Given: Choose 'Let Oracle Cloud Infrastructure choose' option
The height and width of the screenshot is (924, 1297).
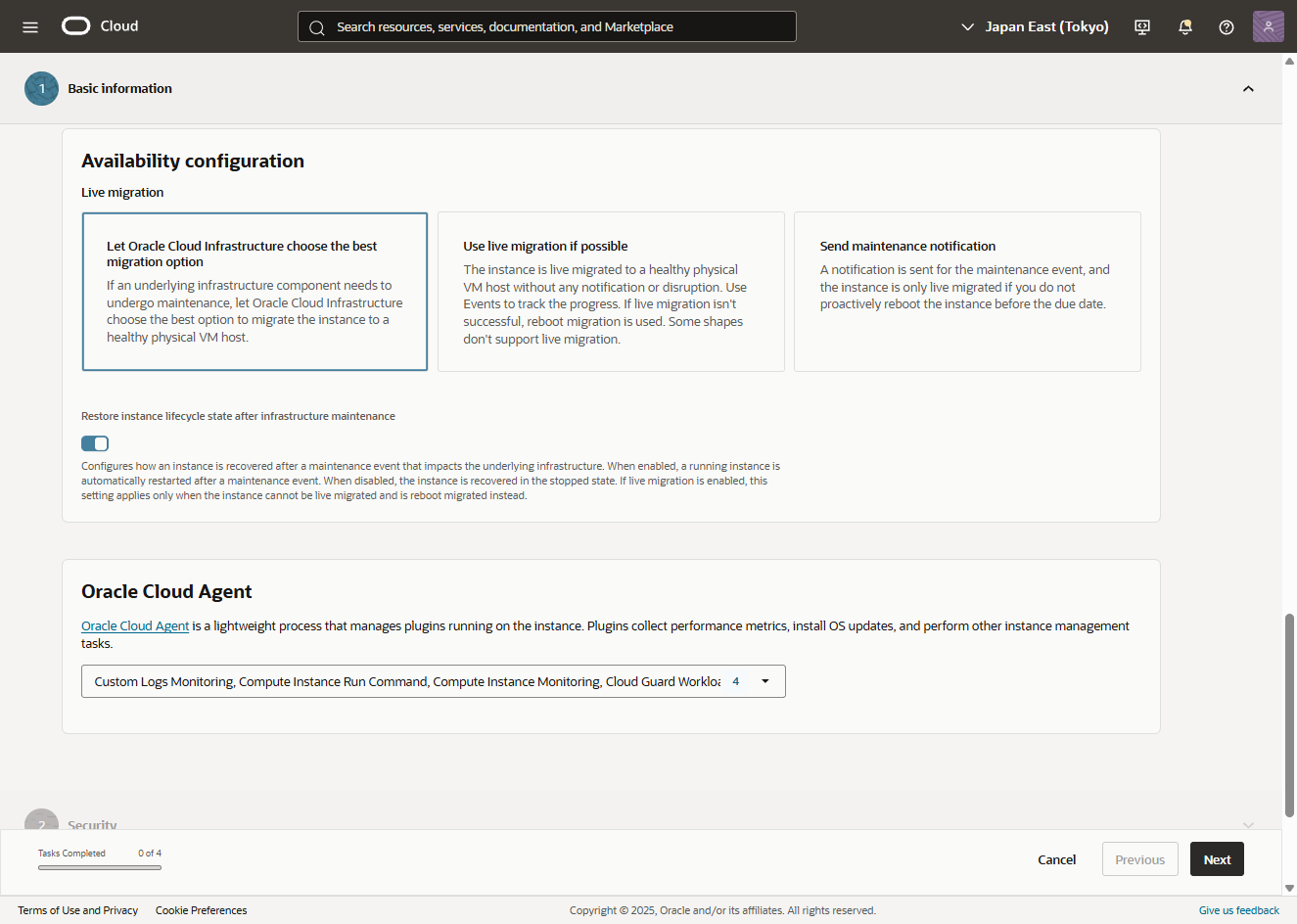Looking at the screenshot, I should tap(255, 292).
